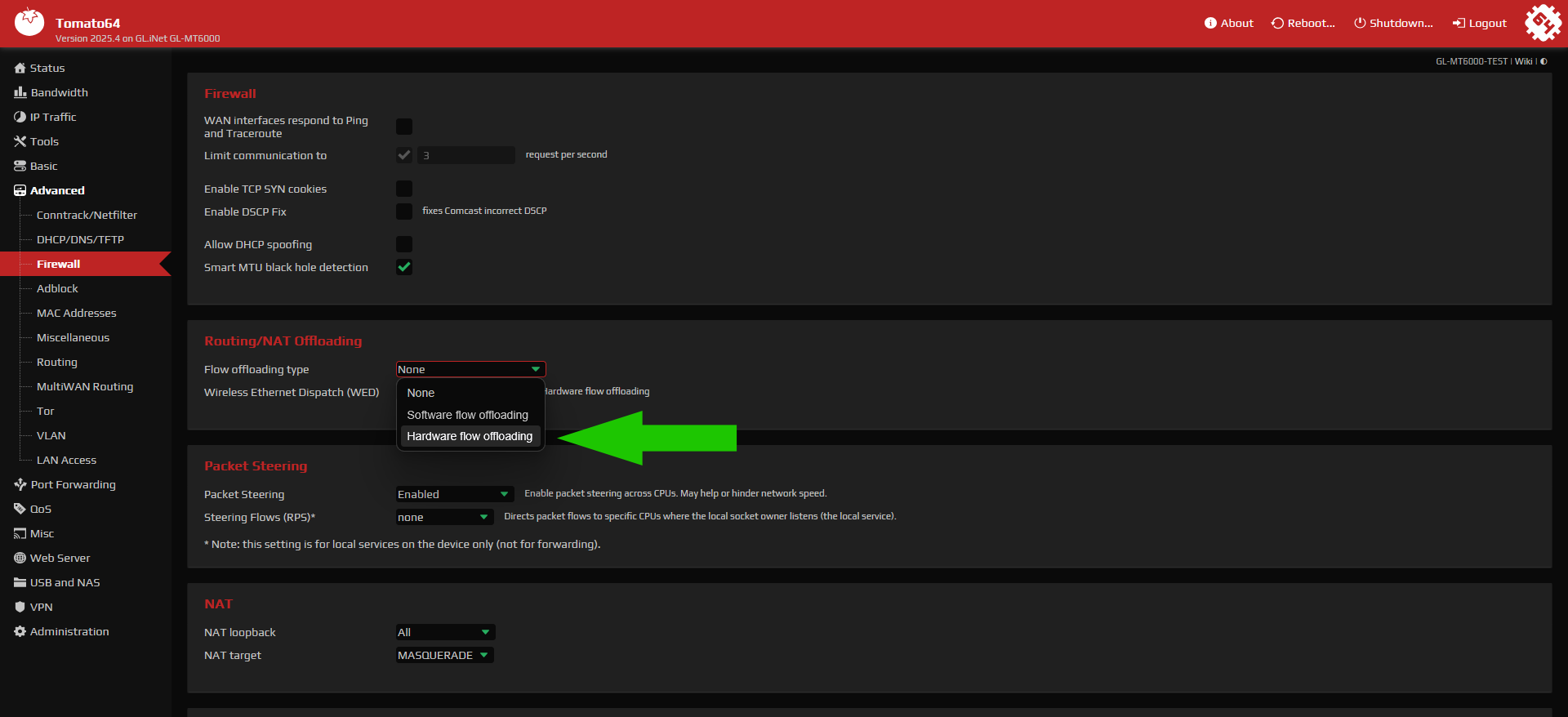Viewport: 1568px width, 717px height.
Task: Click the Basic server icon
Action: 20,166
